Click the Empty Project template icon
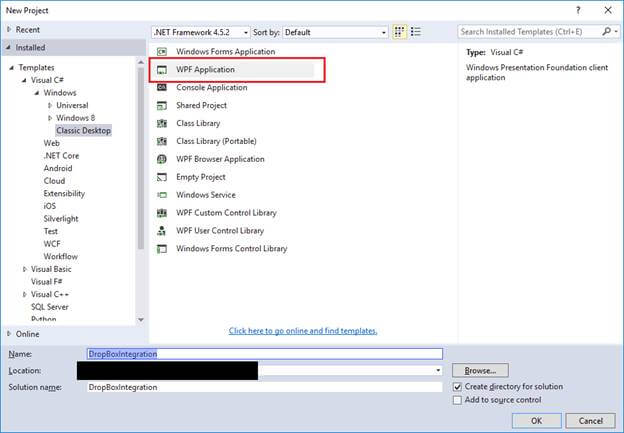This screenshot has height=433, width=624. pos(162,177)
